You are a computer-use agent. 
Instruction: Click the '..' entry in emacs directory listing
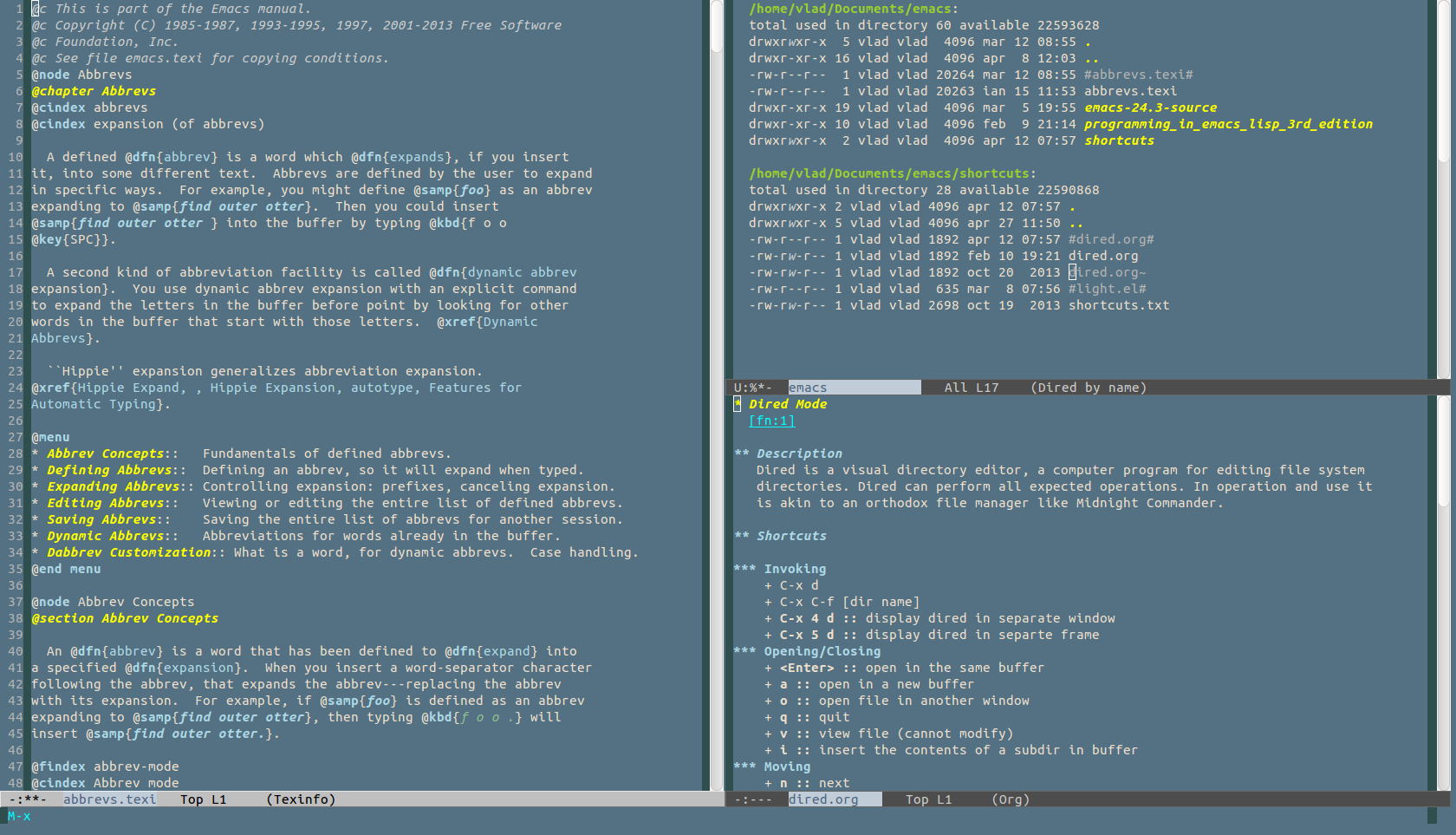(1092, 58)
